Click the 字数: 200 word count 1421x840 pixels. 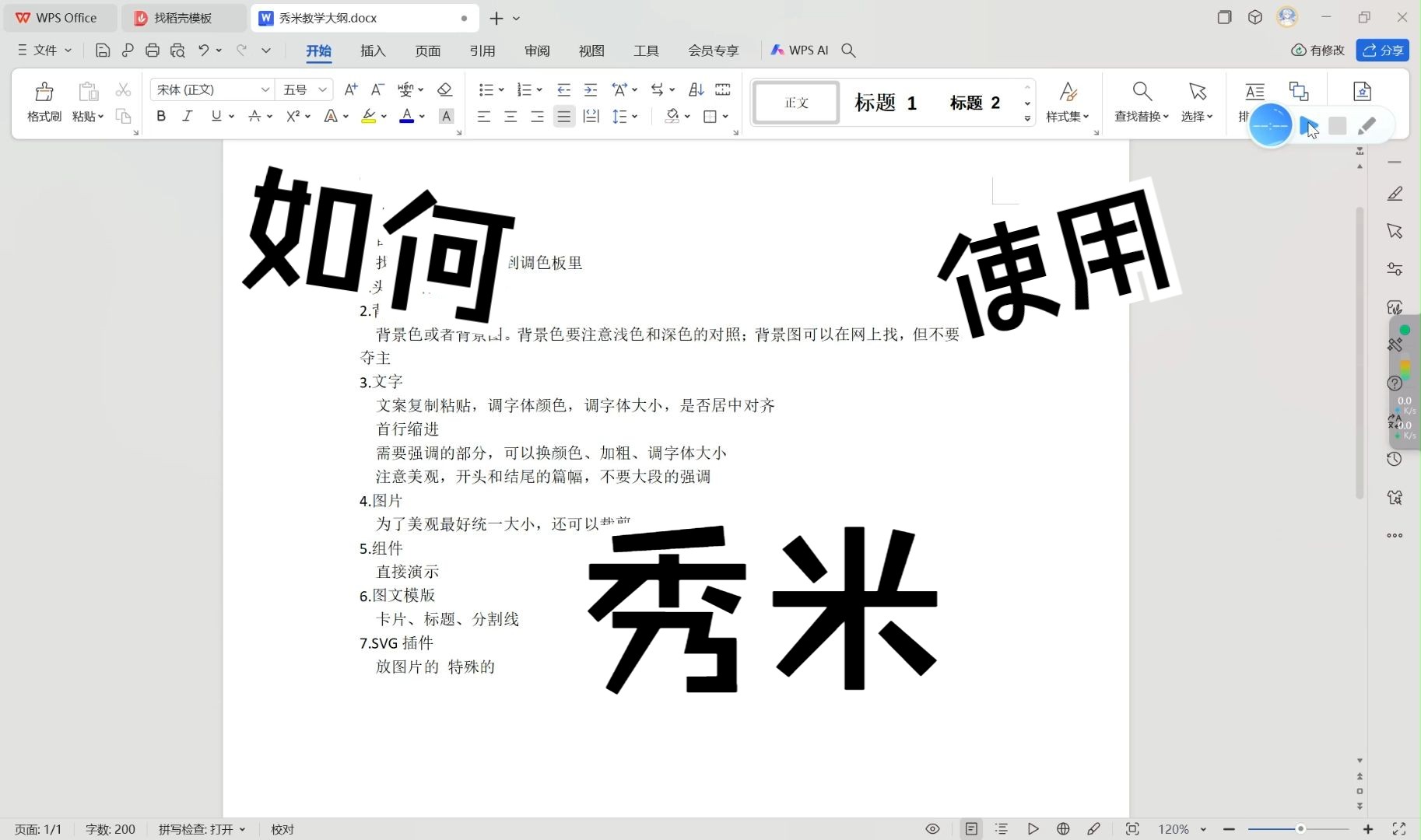pos(111,829)
